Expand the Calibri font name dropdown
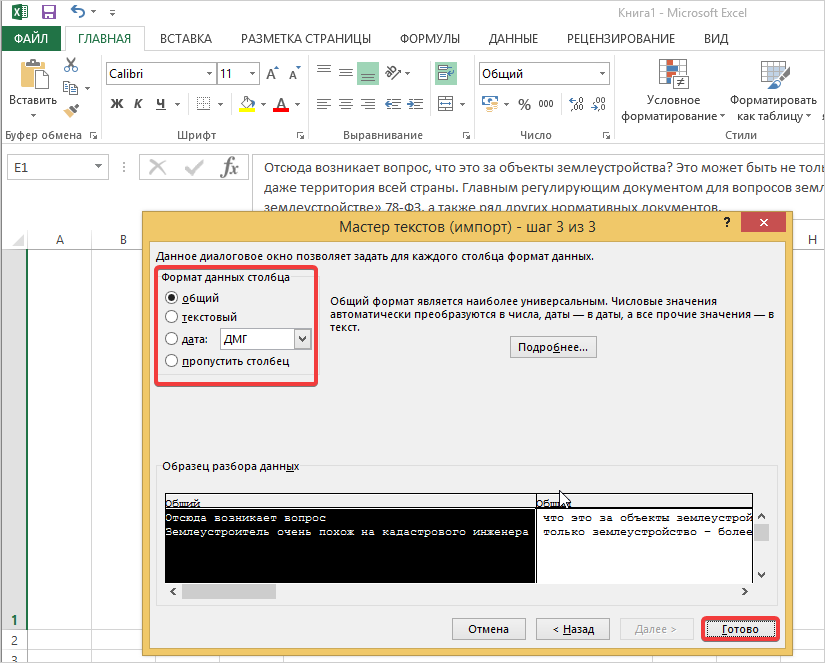Image resolution: width=825 pixels, height=663 pixels. coord(209,74)
